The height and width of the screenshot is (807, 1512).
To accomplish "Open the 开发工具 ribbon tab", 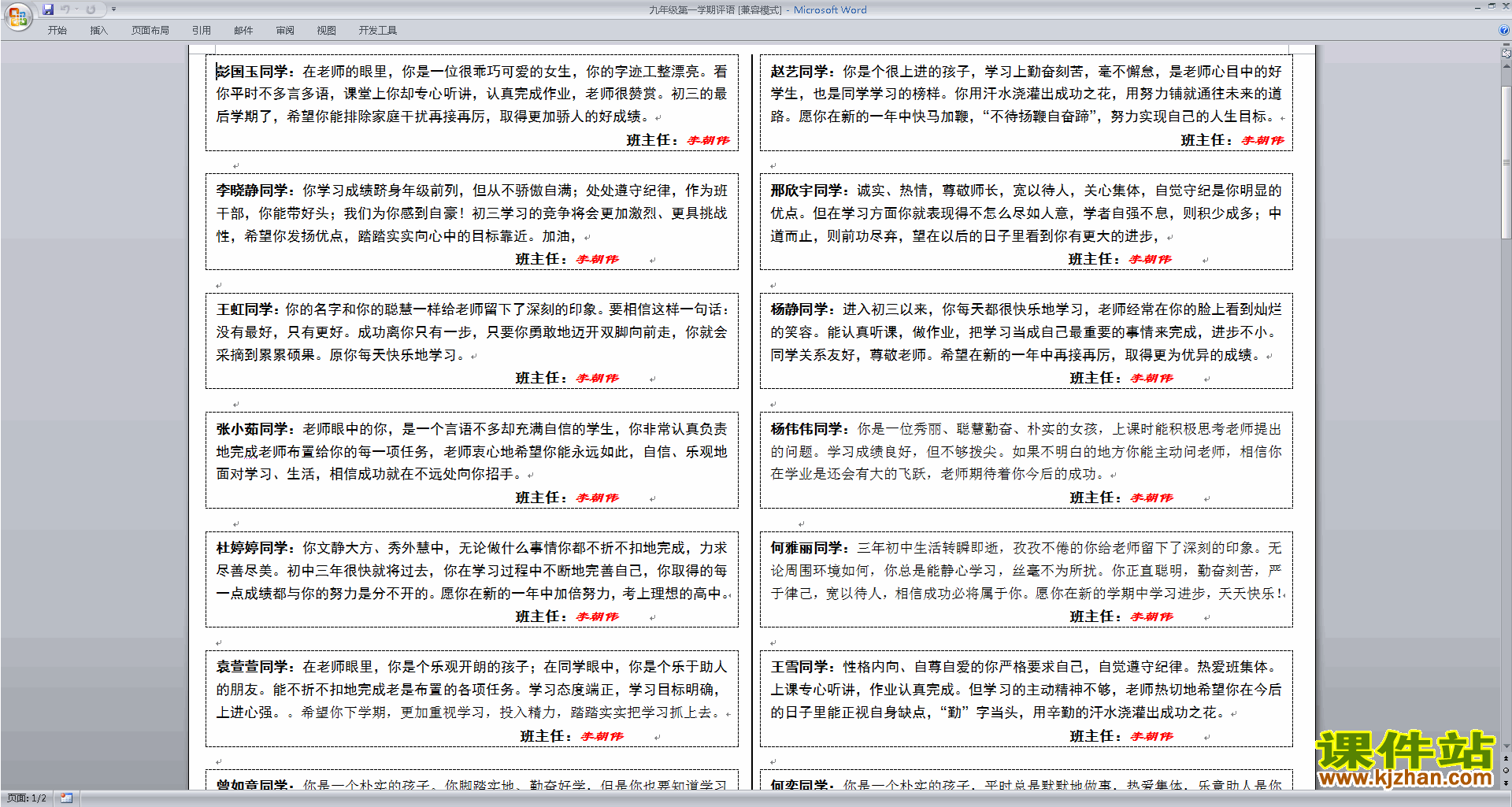I will pos(378,31).
